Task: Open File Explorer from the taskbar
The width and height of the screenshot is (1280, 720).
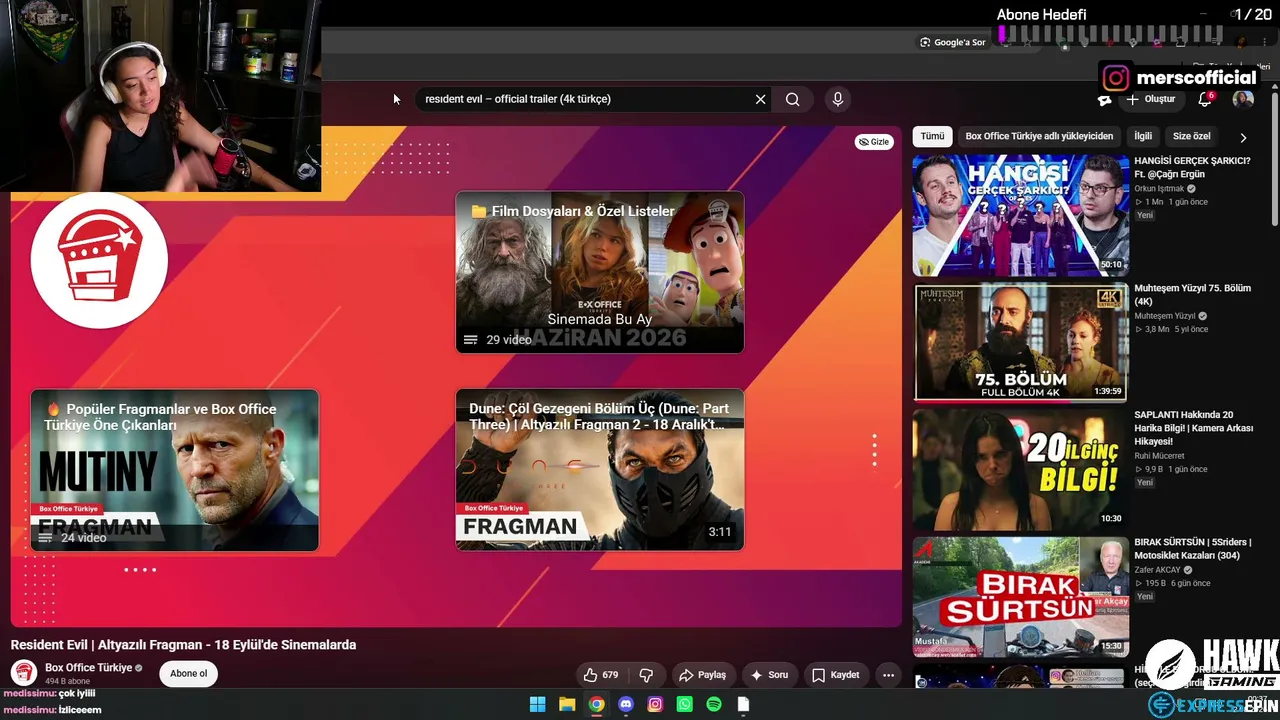Action: [x=567, y=704]
